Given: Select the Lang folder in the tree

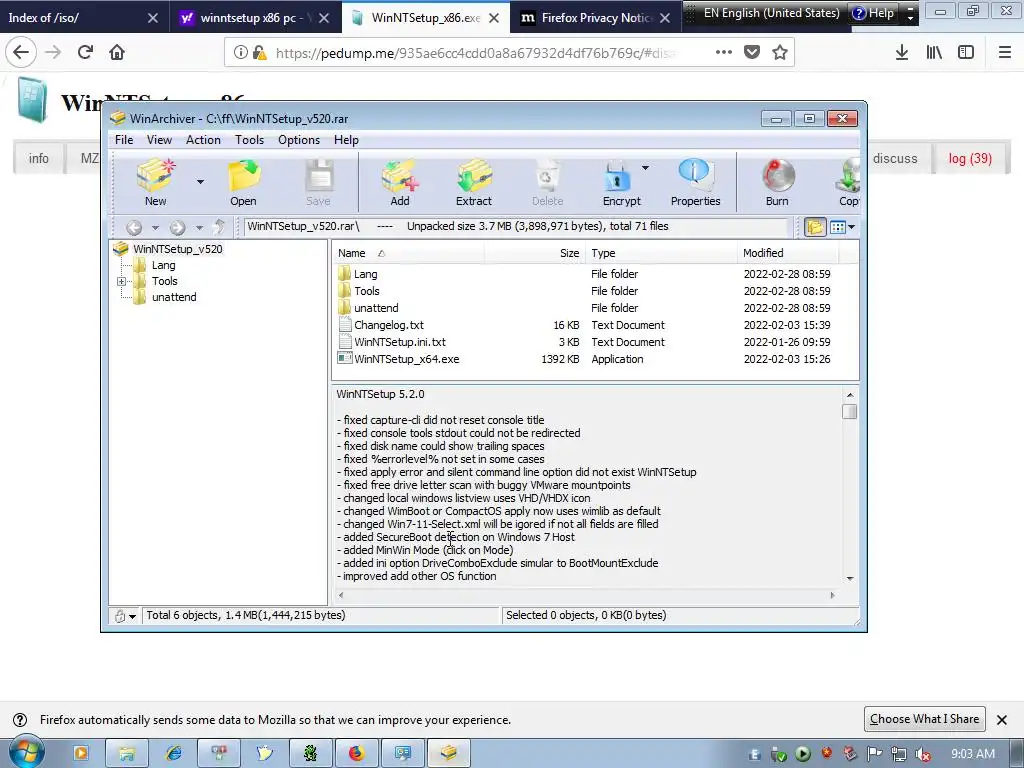Looking at the screenshot, I should (x=163, y=265).
